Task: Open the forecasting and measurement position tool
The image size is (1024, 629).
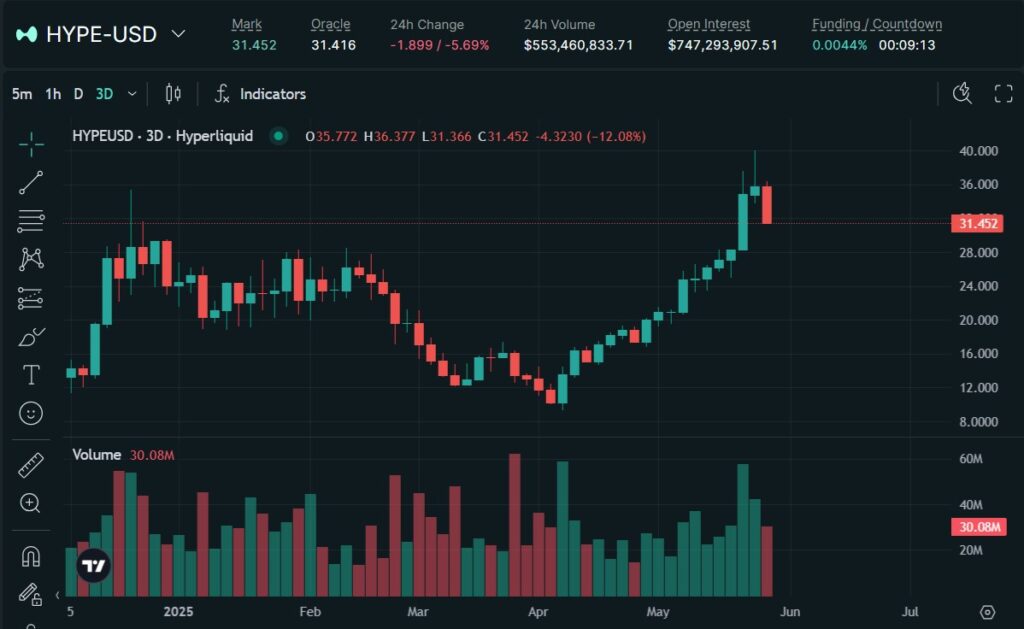Action: [31, 298]
